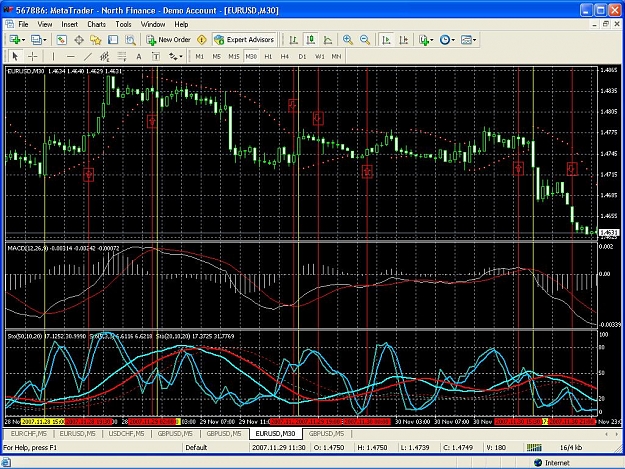Viewport: 625px width, 469px height.
Task: Select the Fibonacci Retracement tool
Action: click(122, 57)
